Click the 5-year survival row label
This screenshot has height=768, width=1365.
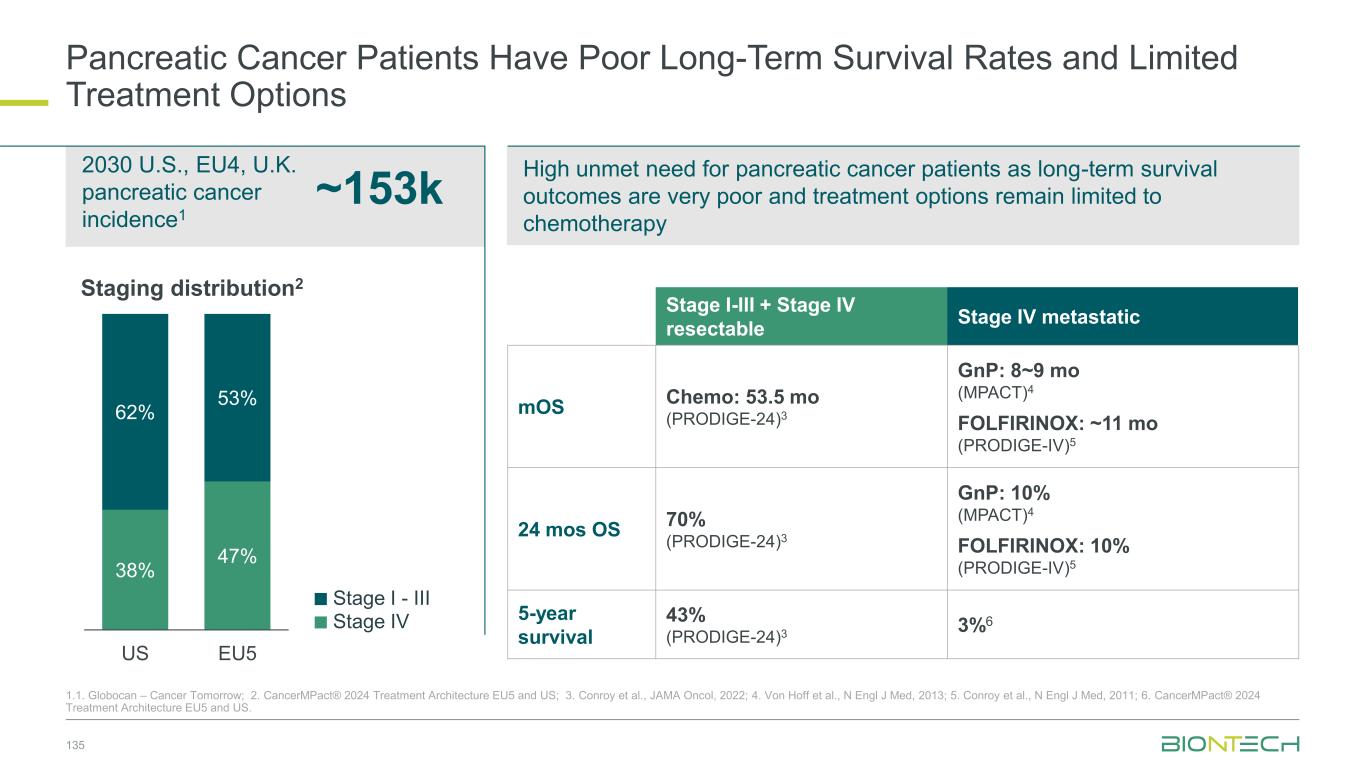(x=548, y=624)
